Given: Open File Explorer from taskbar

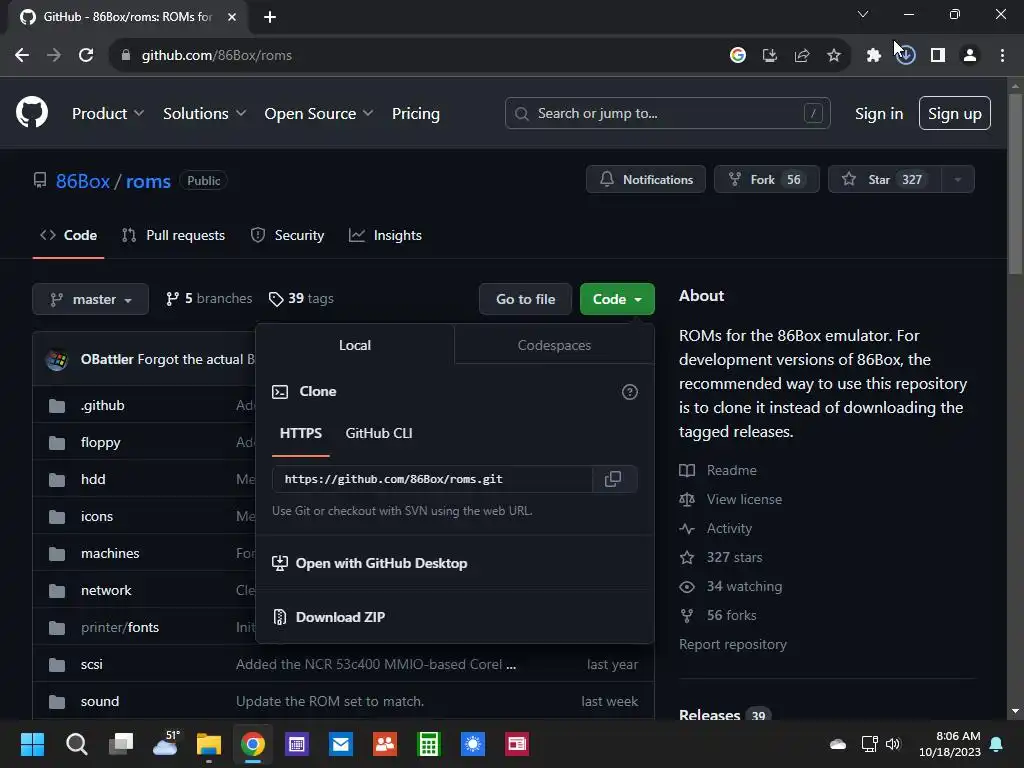Looking at the screenshot, I should tap(208, 744).
